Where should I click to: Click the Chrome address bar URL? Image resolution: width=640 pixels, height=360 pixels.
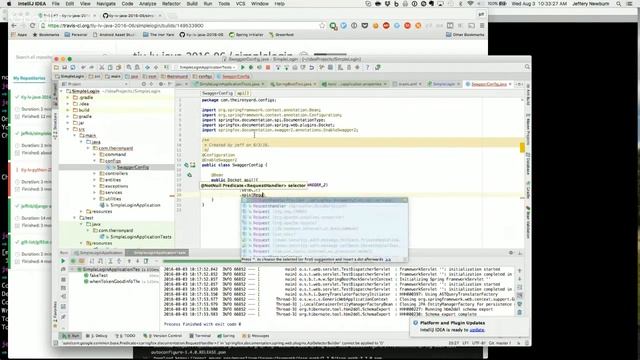pos(126,26)
